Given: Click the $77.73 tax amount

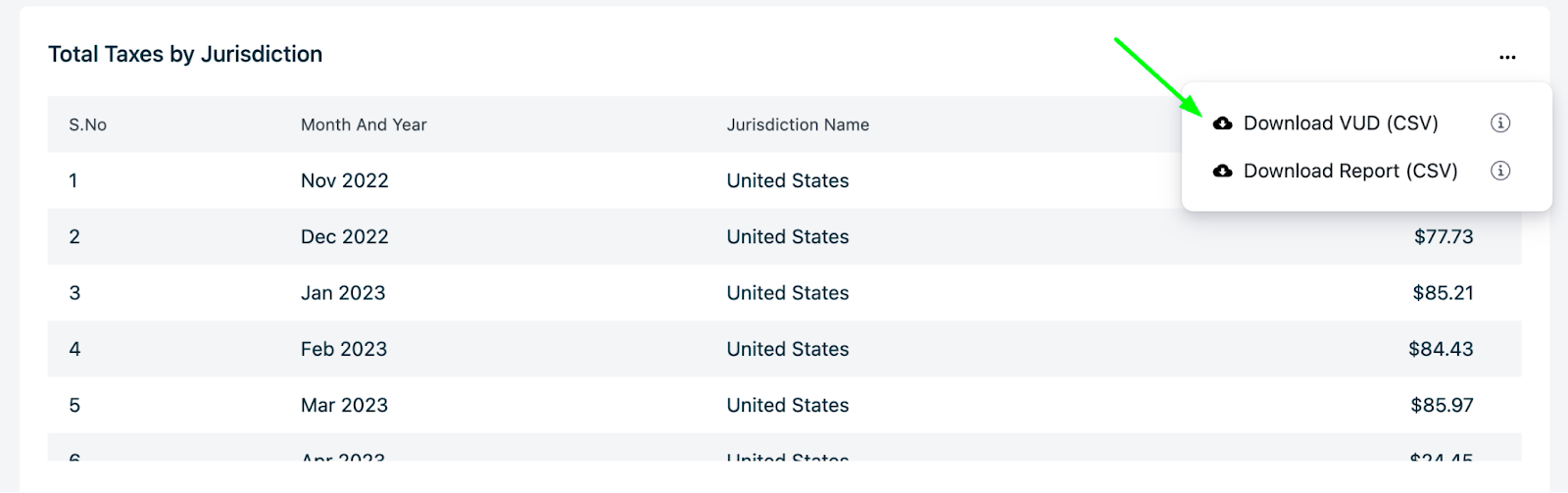Looking at the screenshot, I should point(1443,237).
